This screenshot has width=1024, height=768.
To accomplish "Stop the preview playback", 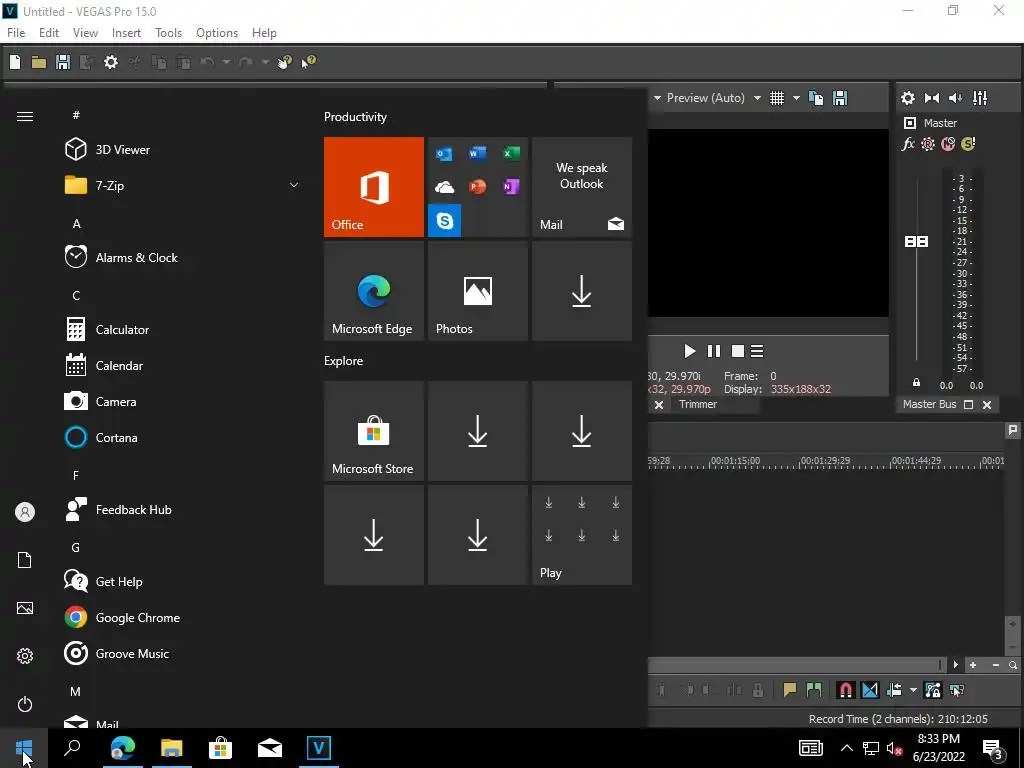I will [x=738, y=351].
